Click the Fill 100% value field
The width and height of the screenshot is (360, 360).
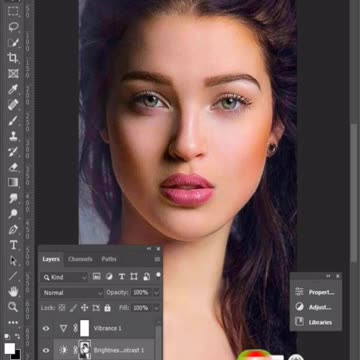(x=141, y=308)
